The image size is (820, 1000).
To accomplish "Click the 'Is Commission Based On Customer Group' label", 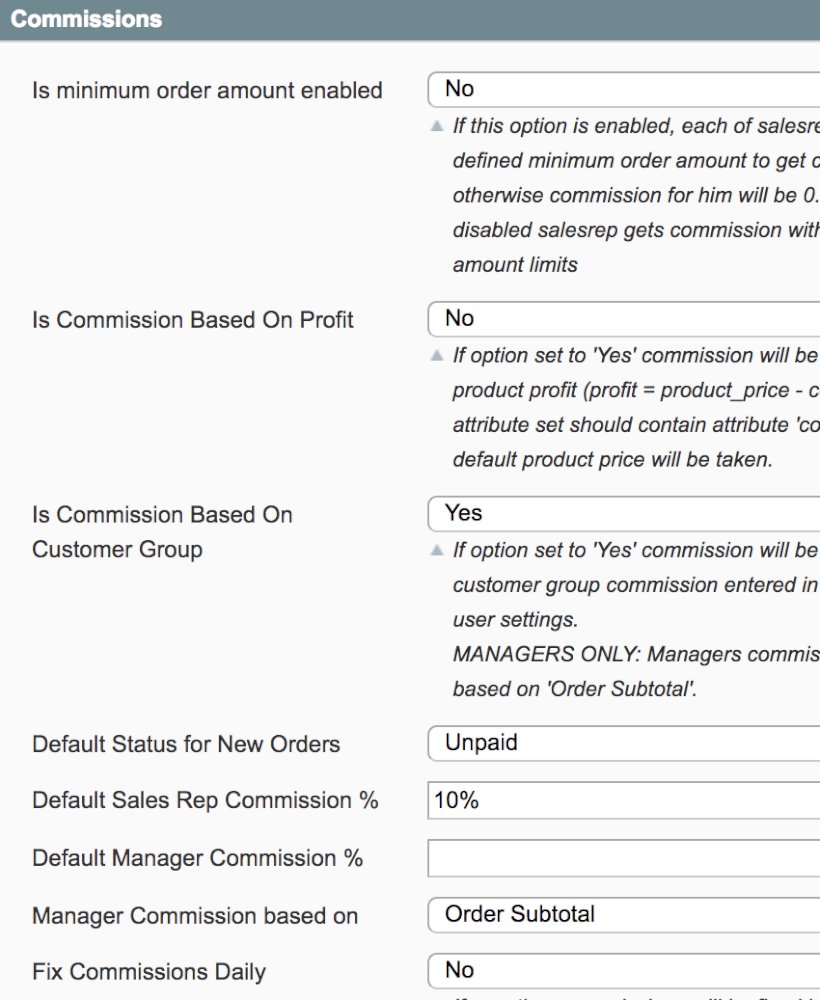I will [x=162, y=532].
